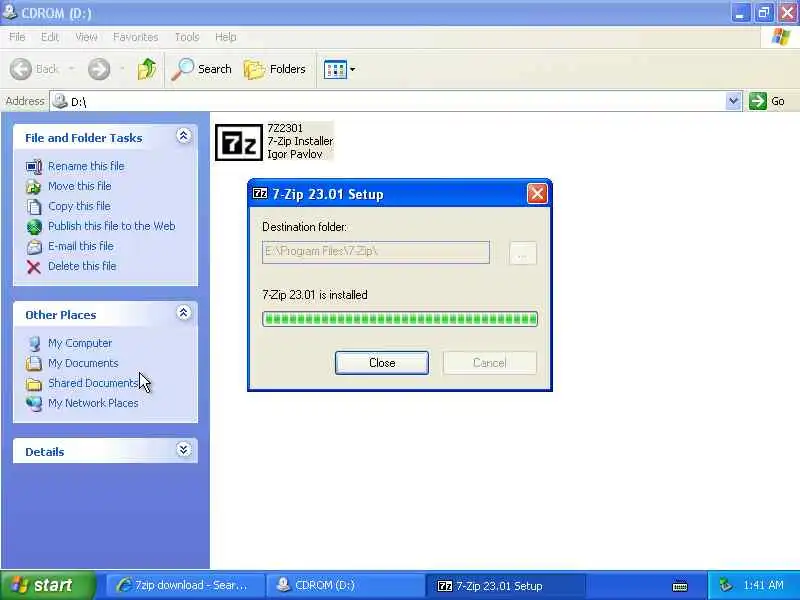Screen dimensions: 800x600
Task: Collapse the Other Places panel
Action: 183,313
